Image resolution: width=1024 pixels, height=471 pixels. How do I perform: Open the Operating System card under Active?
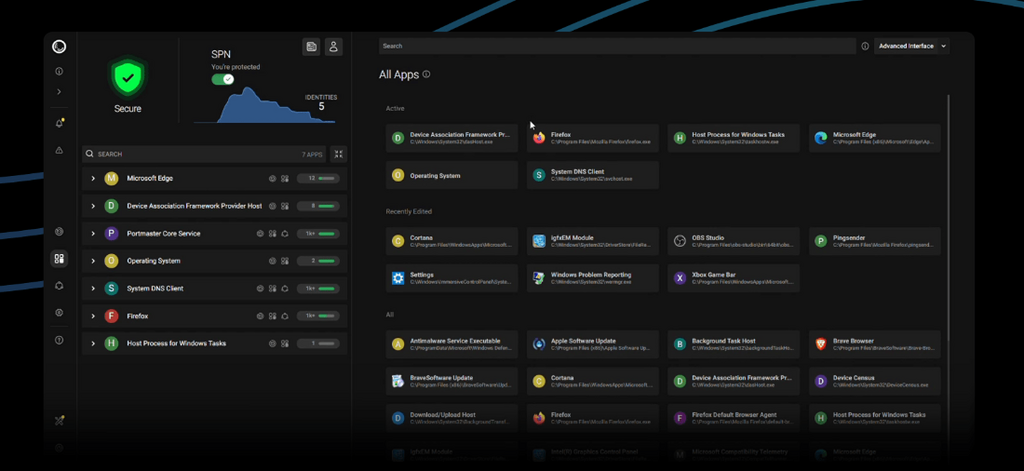(x=452, y=175)
